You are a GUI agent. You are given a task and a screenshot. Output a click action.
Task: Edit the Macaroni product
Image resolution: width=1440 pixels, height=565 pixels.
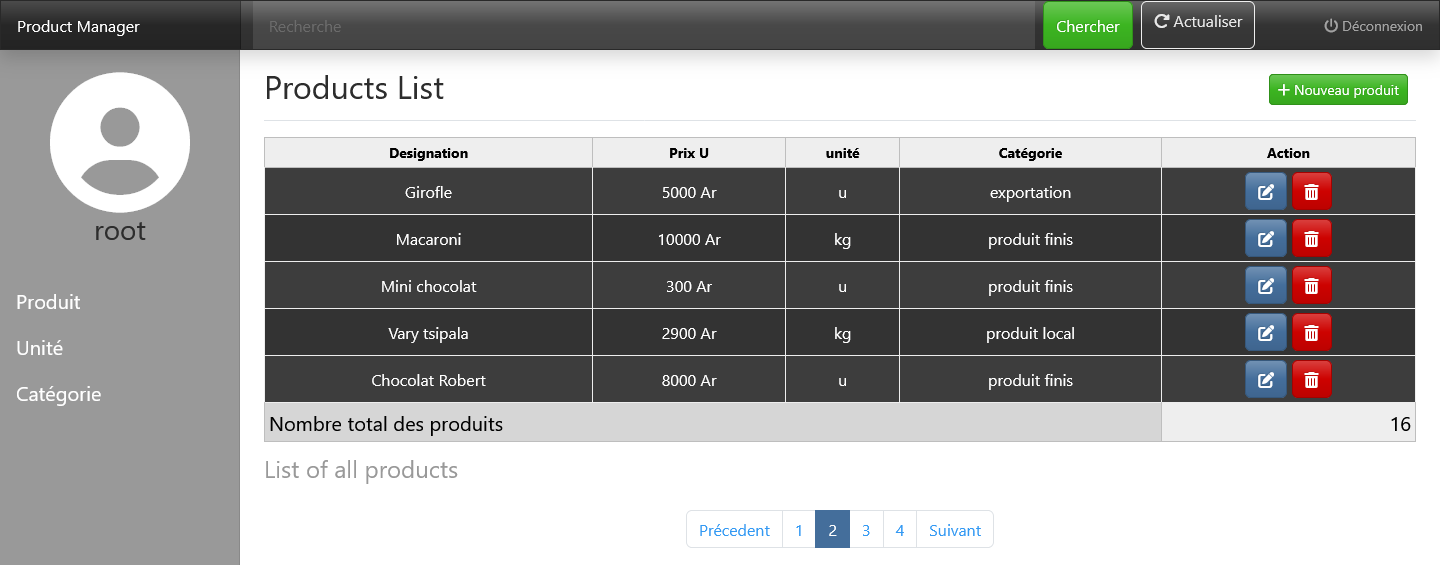(1265, 239)
